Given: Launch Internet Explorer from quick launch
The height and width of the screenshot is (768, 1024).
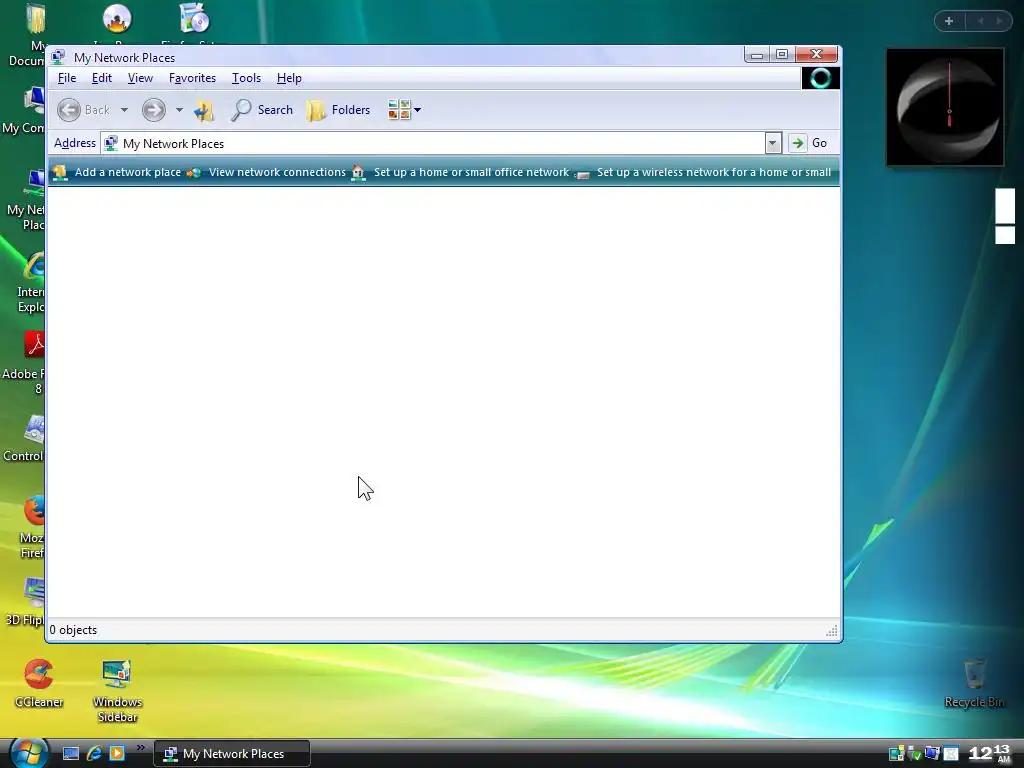Looking at the screenshot, I should pyautogui.click(x=94, y=754).
